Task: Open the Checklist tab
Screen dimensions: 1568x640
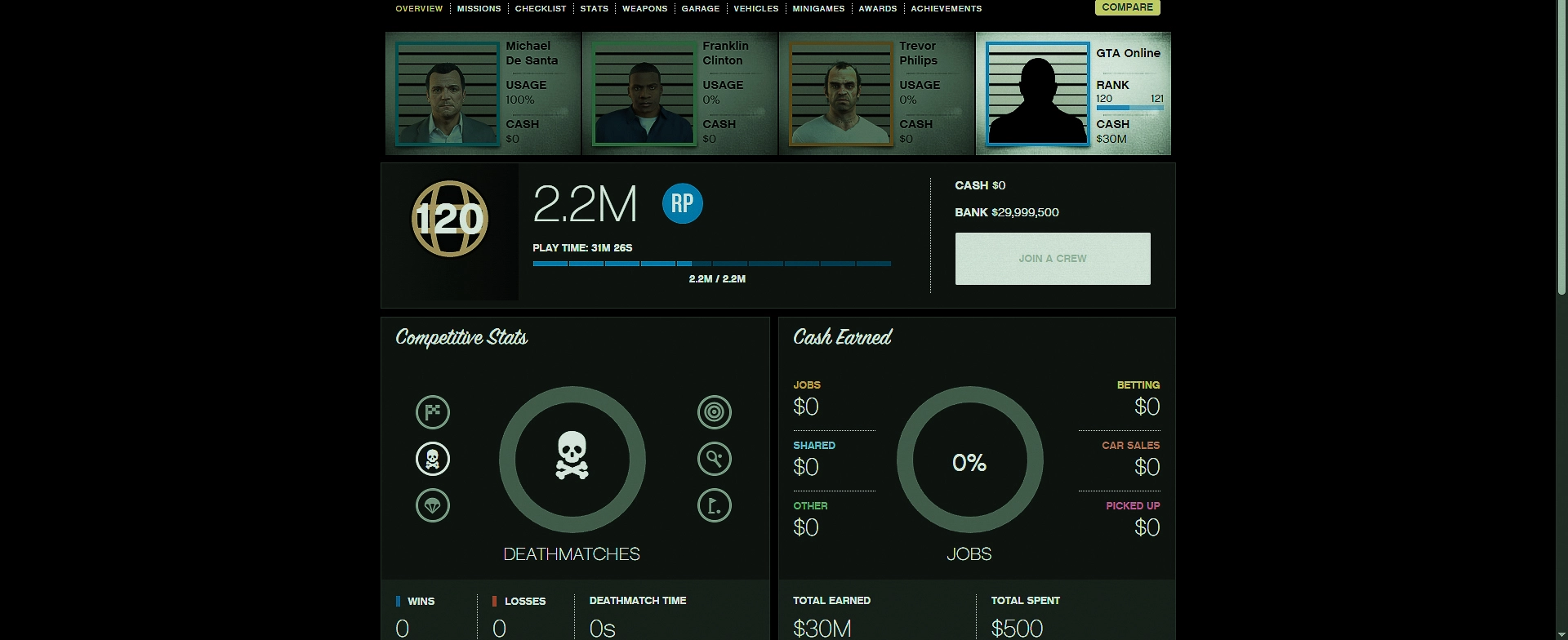Action: tap(541, 8)
